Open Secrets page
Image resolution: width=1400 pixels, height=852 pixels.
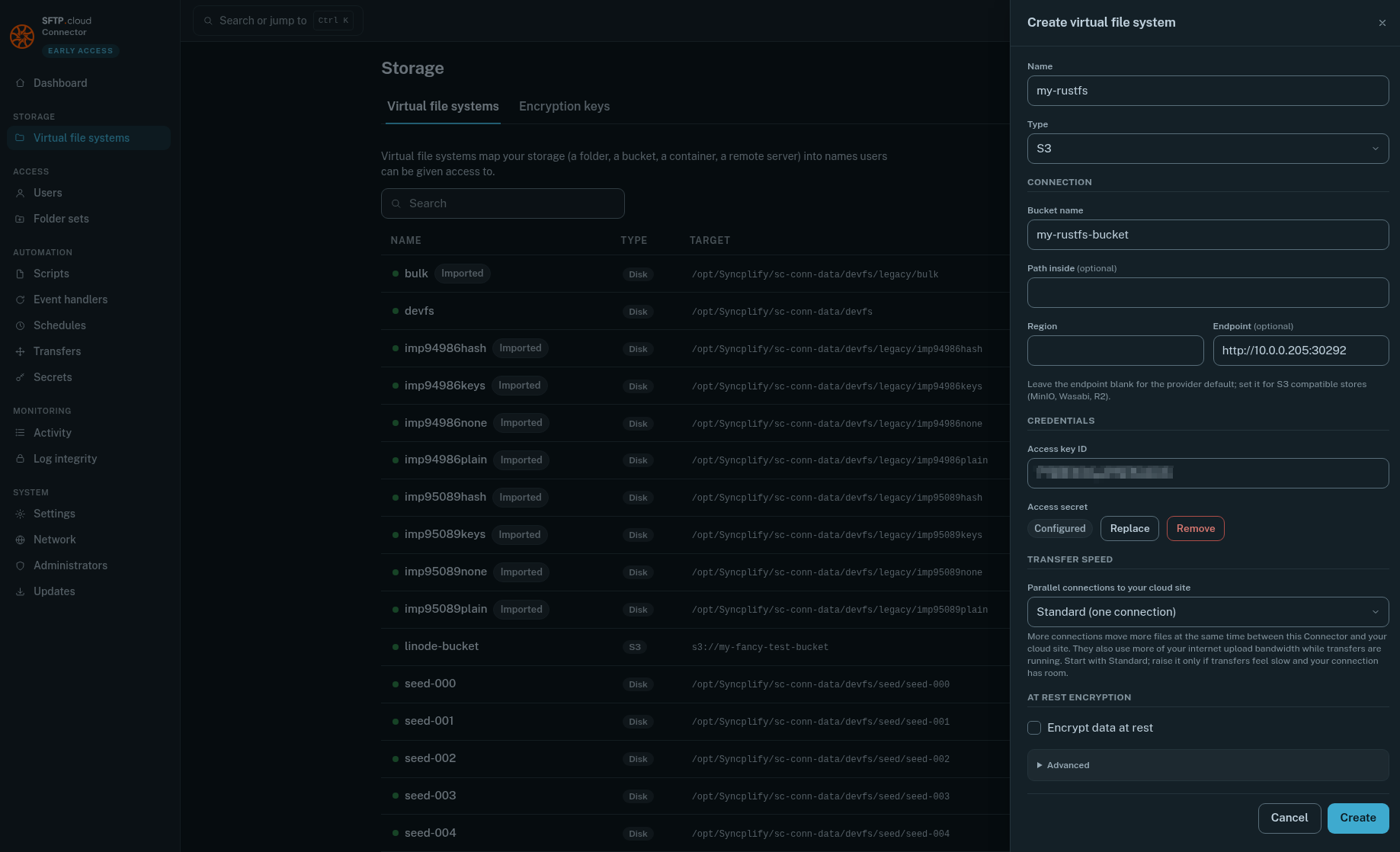88,377
